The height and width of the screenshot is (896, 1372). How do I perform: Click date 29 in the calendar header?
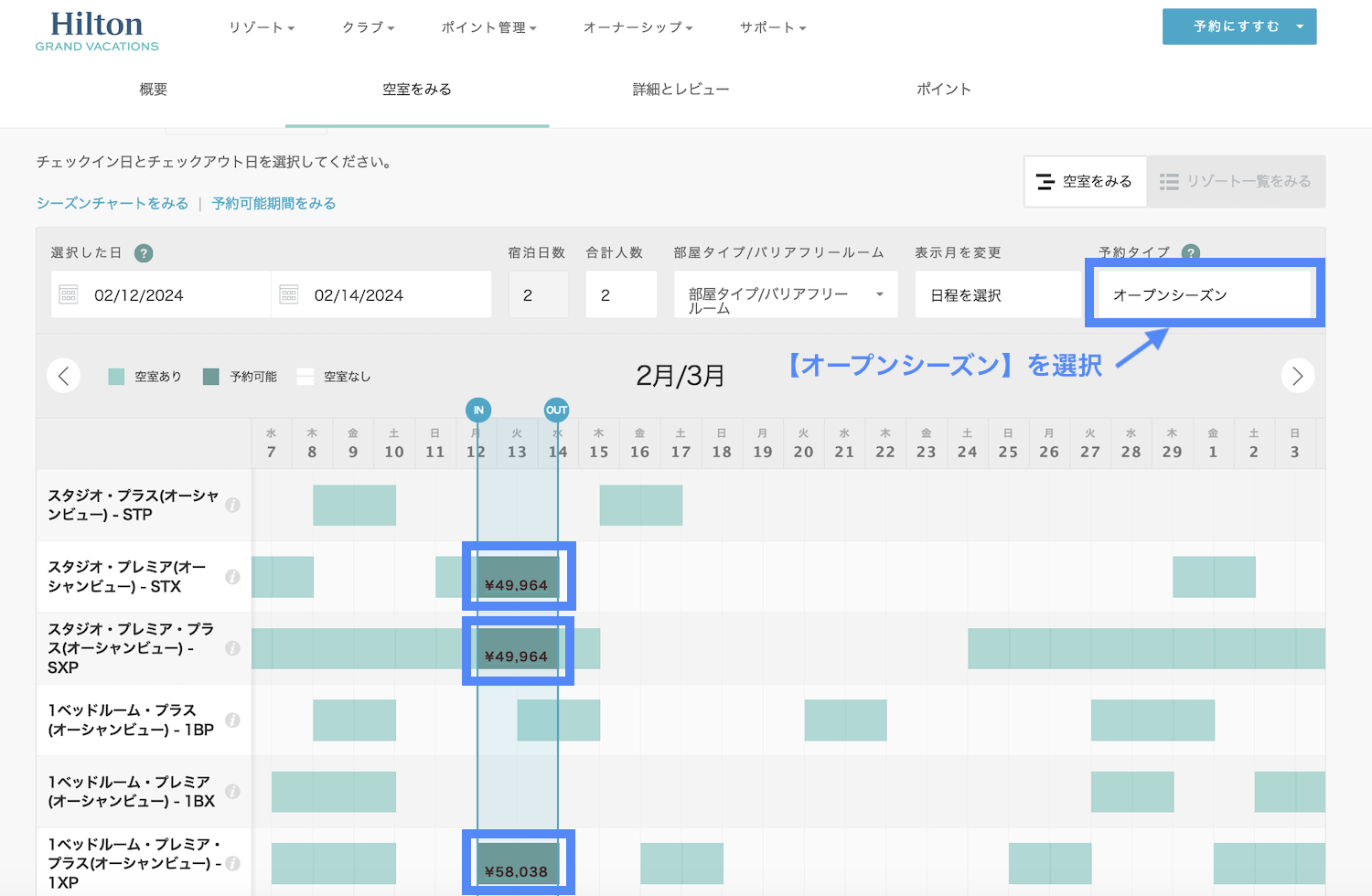pos(1172,443)
